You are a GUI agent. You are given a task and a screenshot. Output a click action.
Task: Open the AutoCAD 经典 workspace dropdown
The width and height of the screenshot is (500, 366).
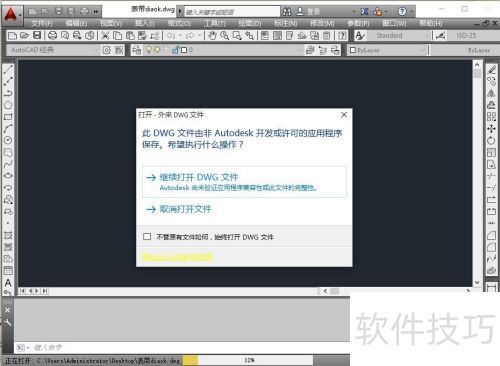click(53, 50)
